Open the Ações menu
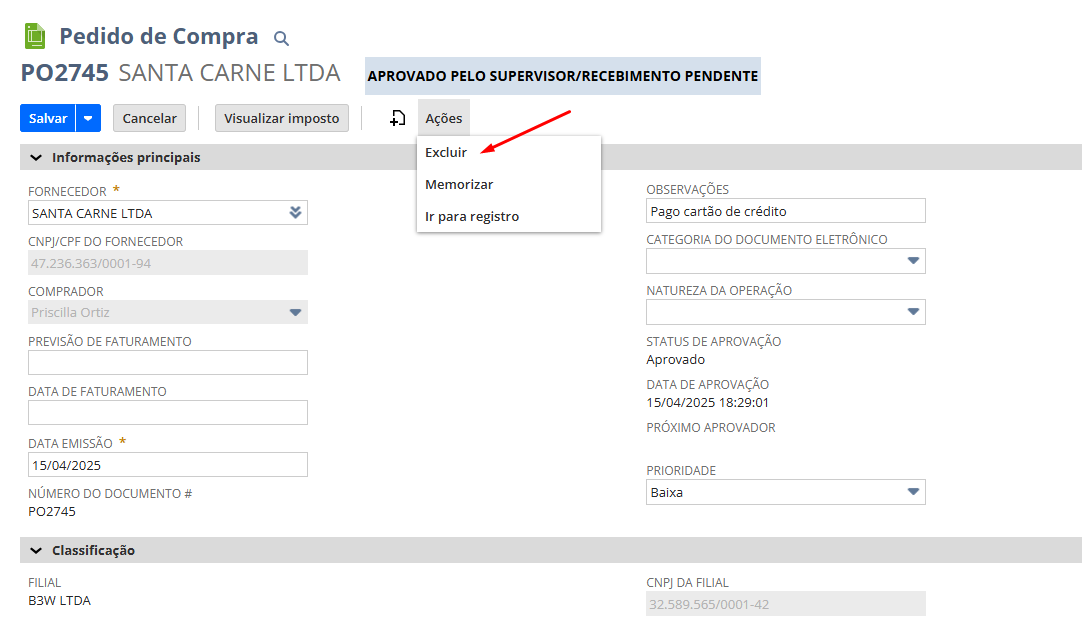This screenshot has width=1082, height=618. 443,118
